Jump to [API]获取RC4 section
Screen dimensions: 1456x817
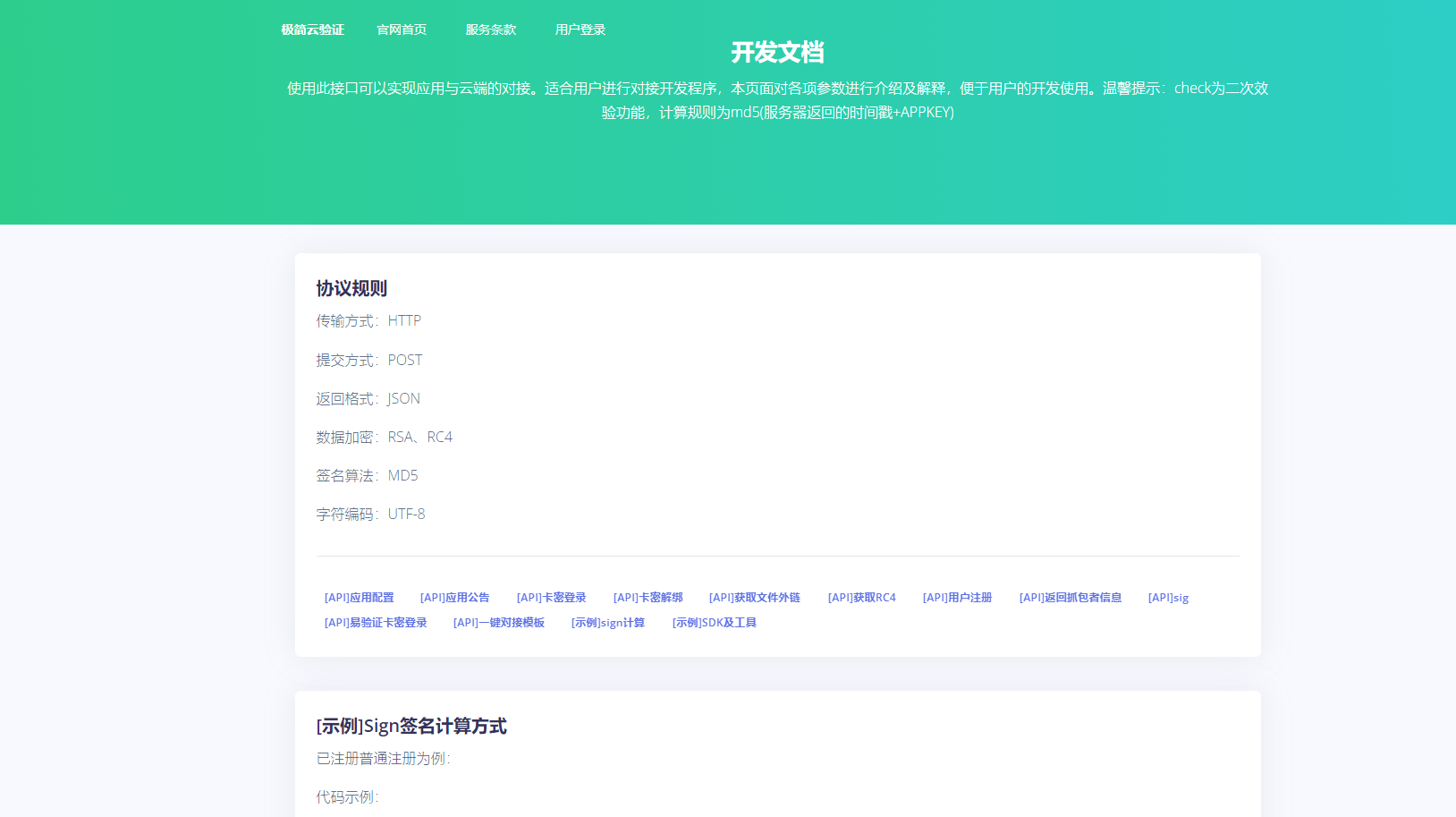(861, 598)
